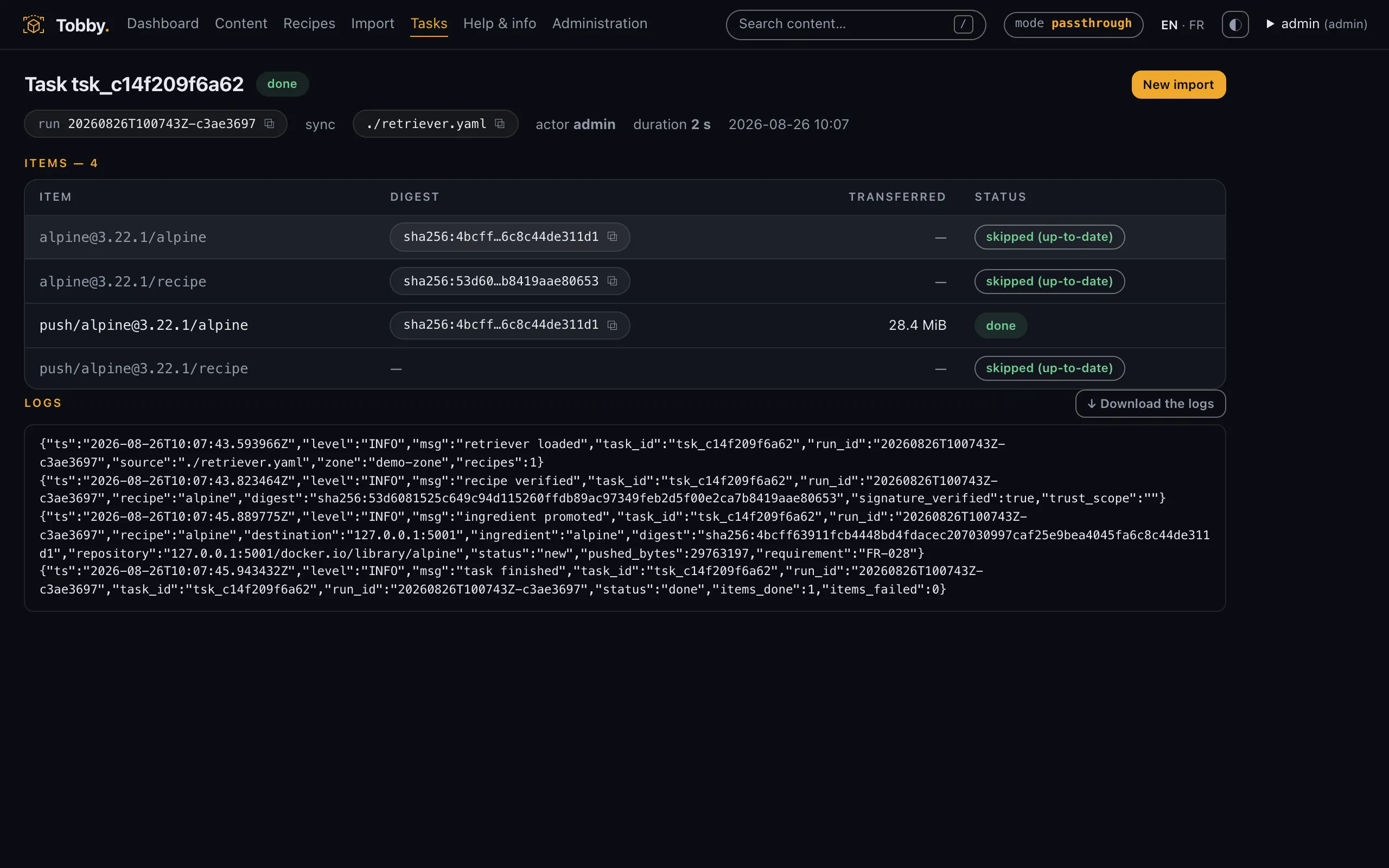The height and width of the screenshot is (868, 1389).
Task: Copy digest for alpine@3.22.1/alpine row
Action: [x=613, y=237]
